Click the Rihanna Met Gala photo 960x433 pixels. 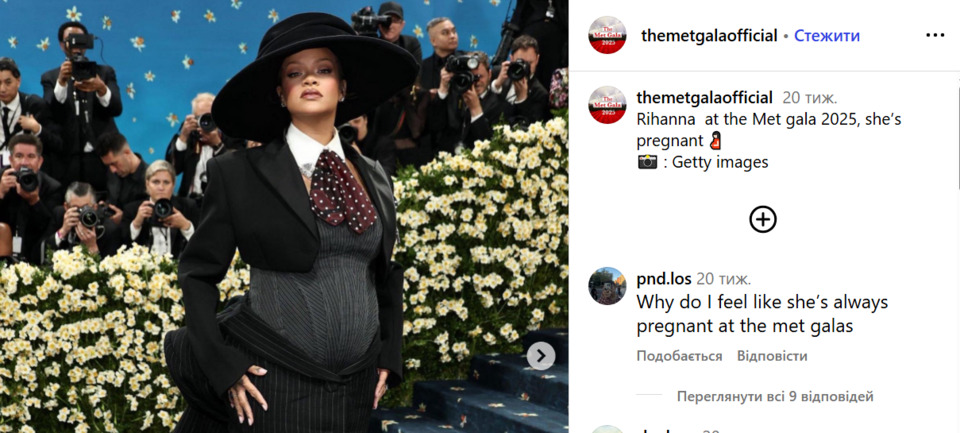point(284,216)
